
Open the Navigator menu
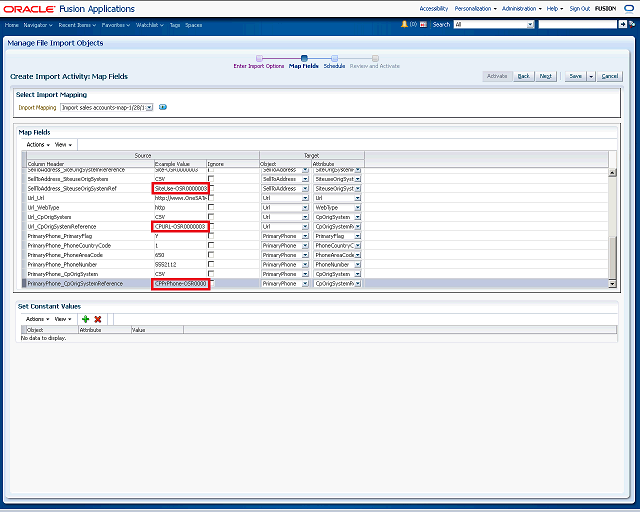(37, 23)
